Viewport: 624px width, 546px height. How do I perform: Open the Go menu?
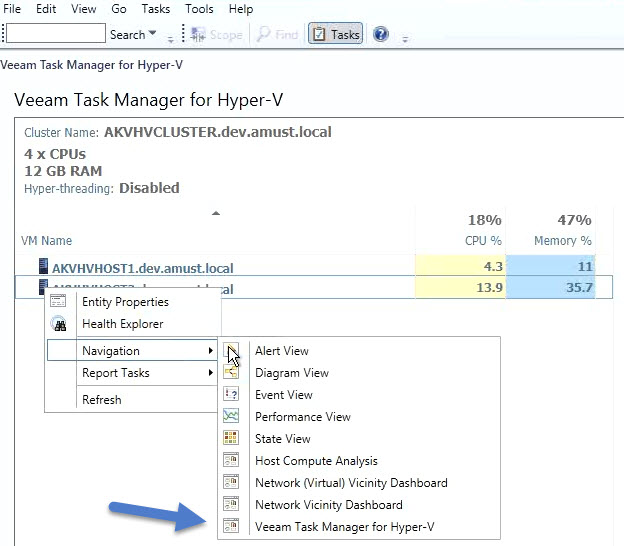point(119,9)
